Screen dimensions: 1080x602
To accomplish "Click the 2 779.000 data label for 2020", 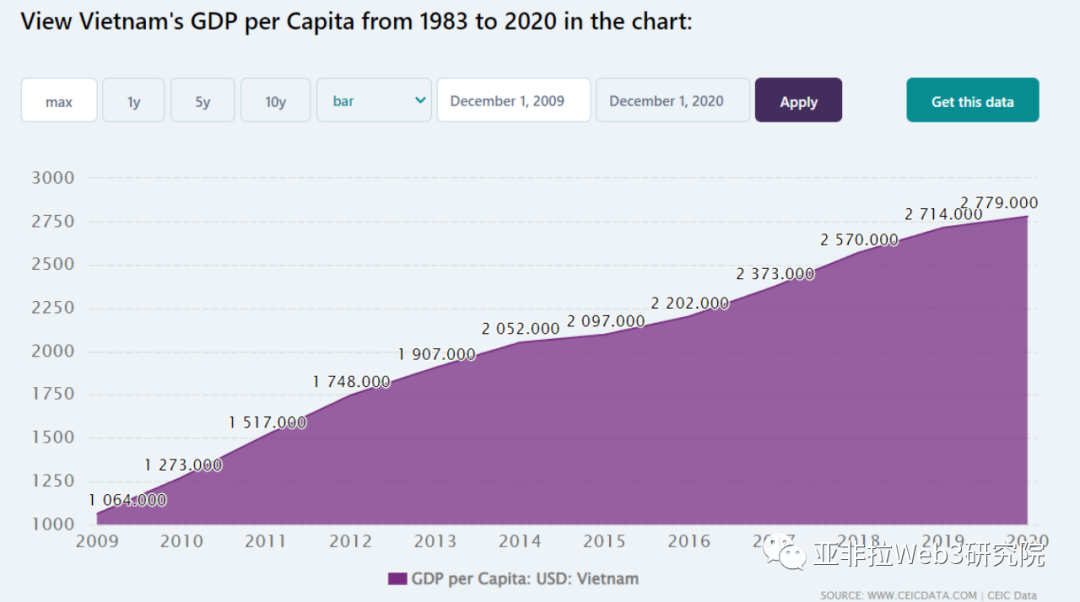I will click(x=999, y=203).
